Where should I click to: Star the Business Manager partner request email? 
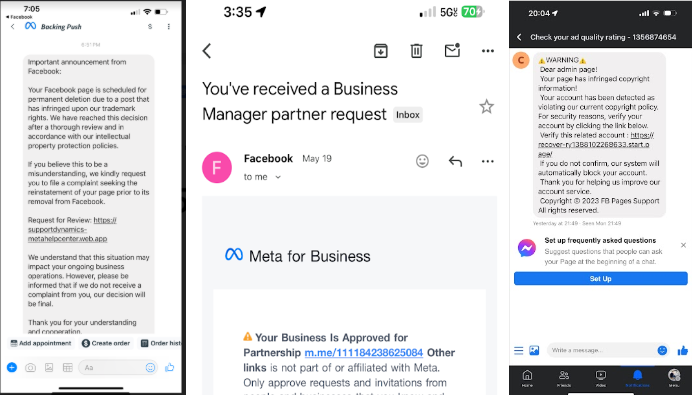tap(486, 106)
